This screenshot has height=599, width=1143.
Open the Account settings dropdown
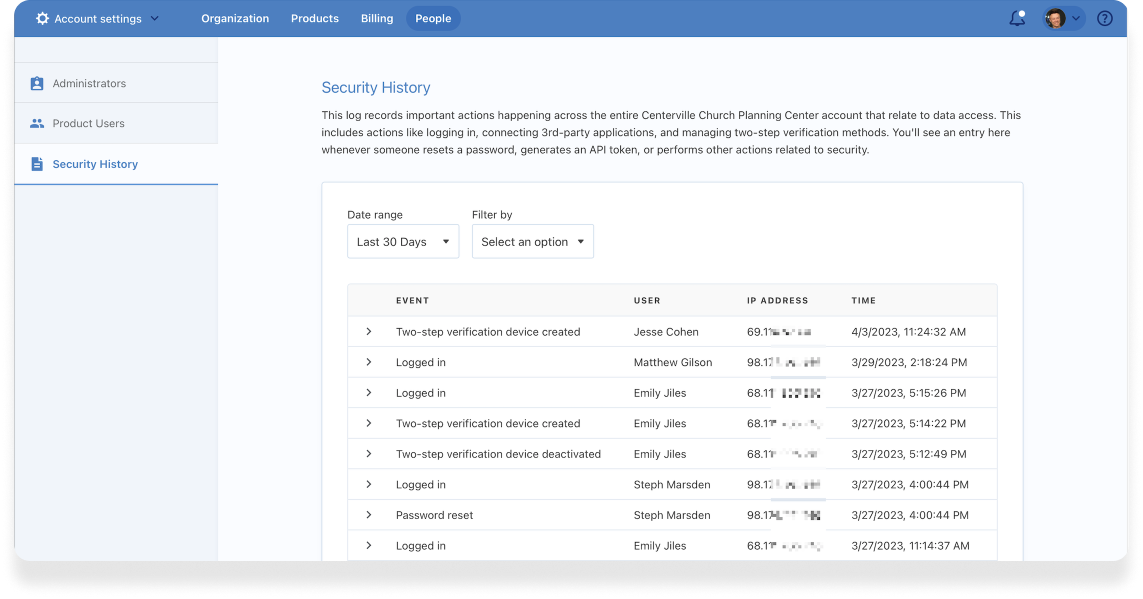click(98, 19)
